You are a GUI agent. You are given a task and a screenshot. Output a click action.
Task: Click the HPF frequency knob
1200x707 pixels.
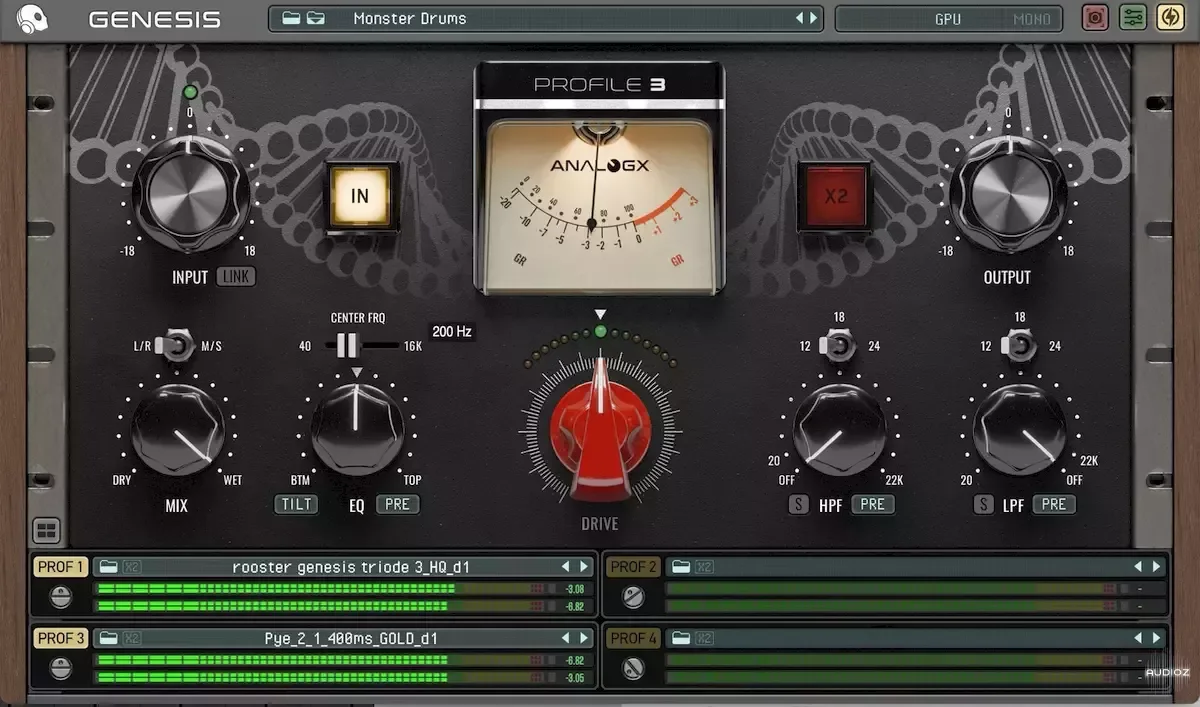839,430
